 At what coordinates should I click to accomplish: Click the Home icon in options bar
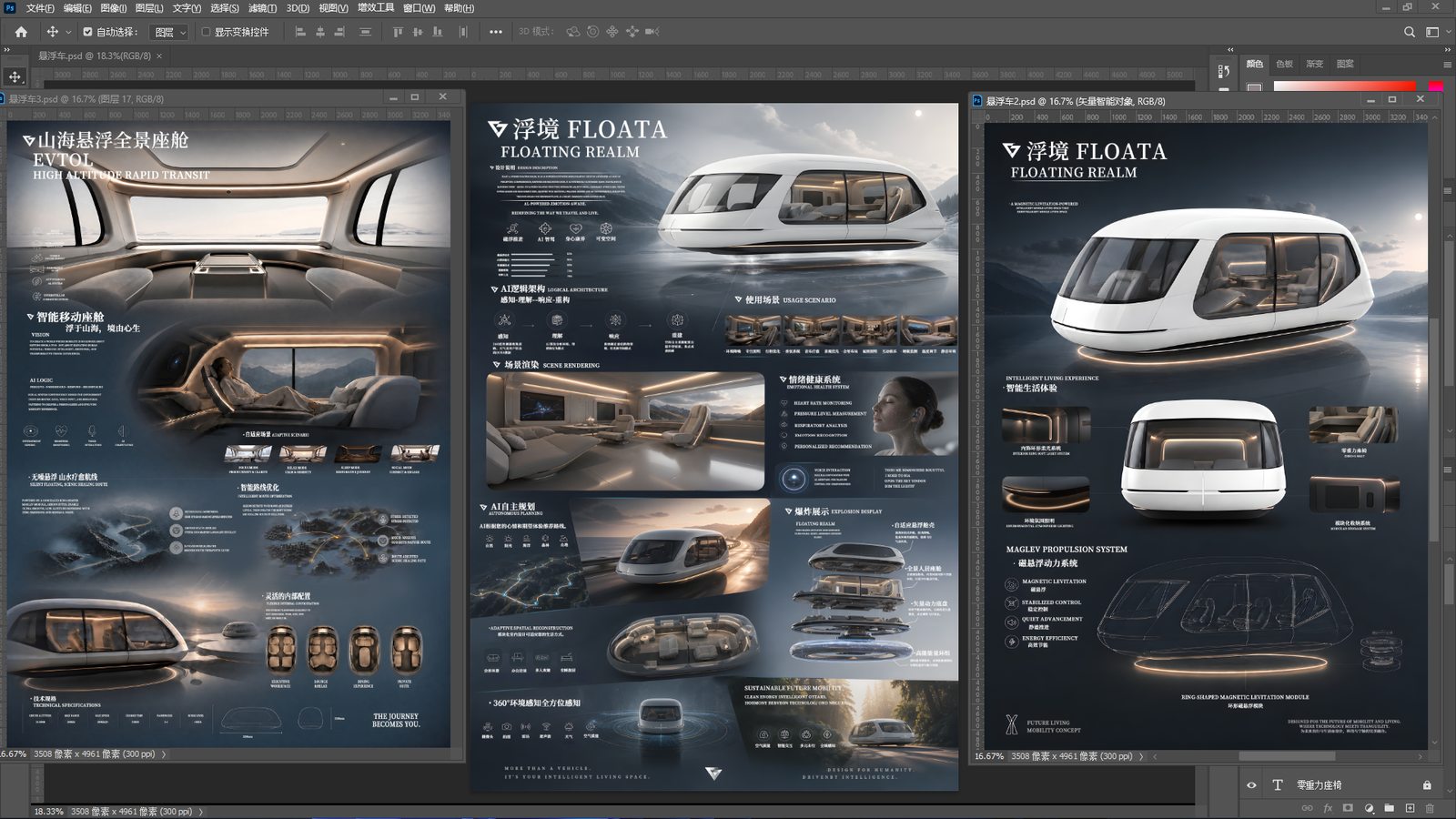(x=21, y=32)
